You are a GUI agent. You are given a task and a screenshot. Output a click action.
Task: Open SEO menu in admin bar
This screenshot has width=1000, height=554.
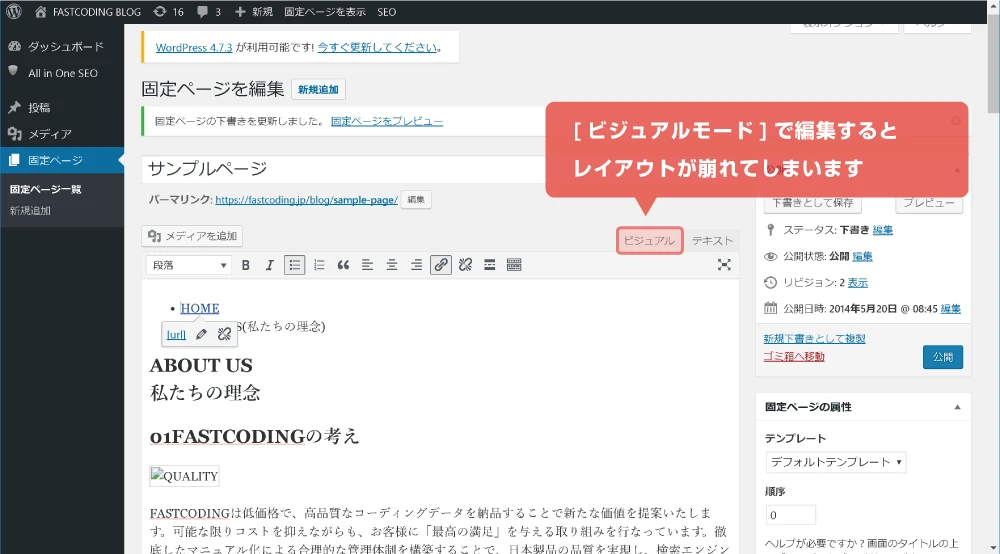386,11
